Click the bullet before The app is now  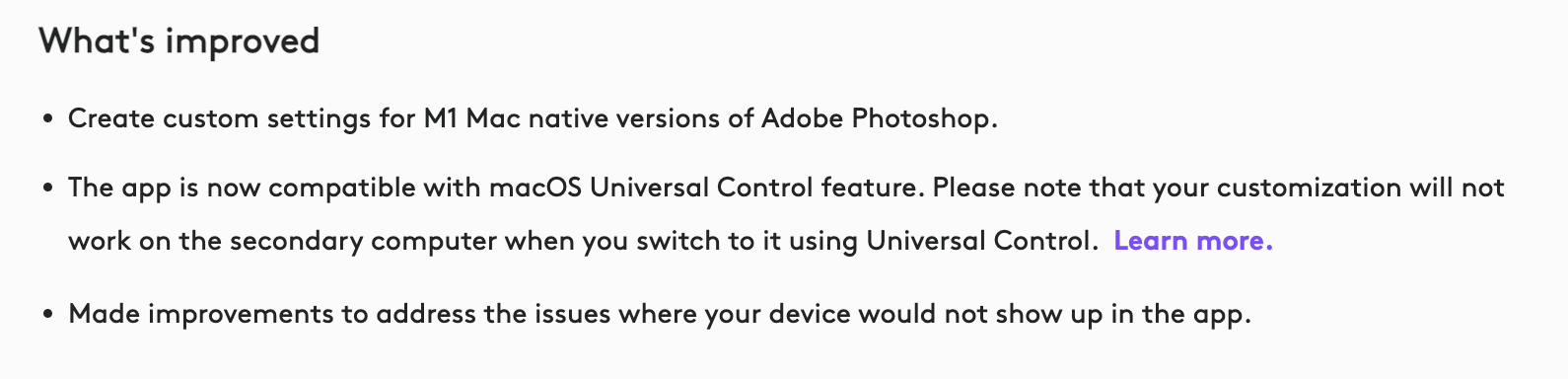pyautogui.click(x=47, y=189)
